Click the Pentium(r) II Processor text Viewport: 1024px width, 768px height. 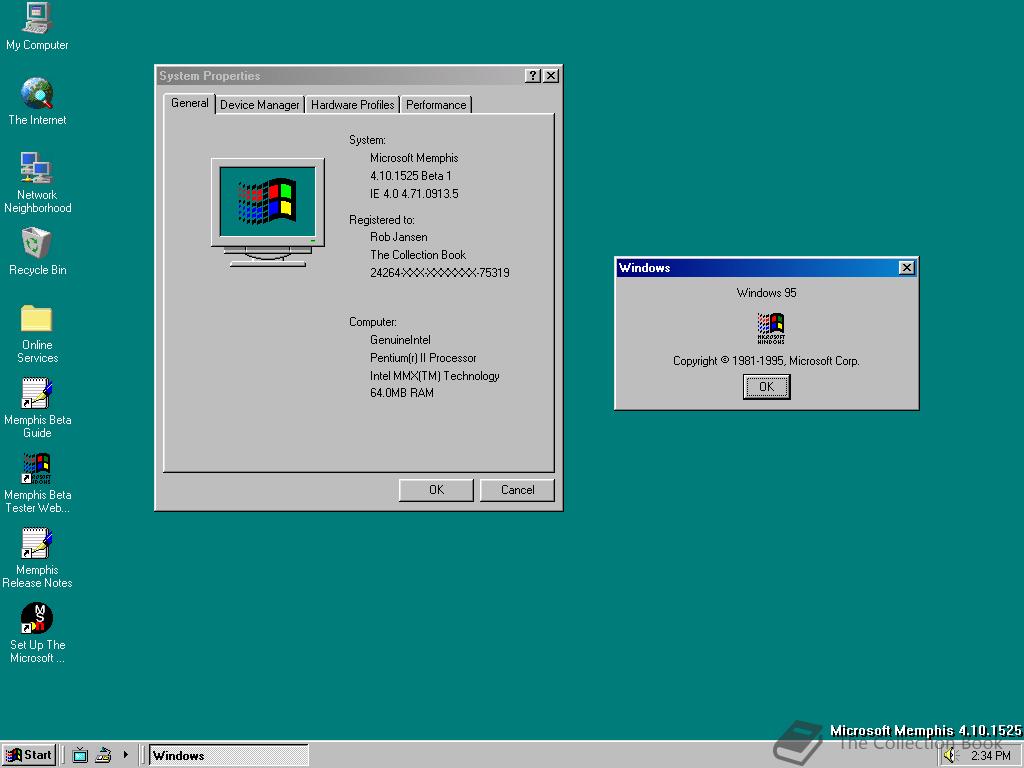click(x=423, y=358)
